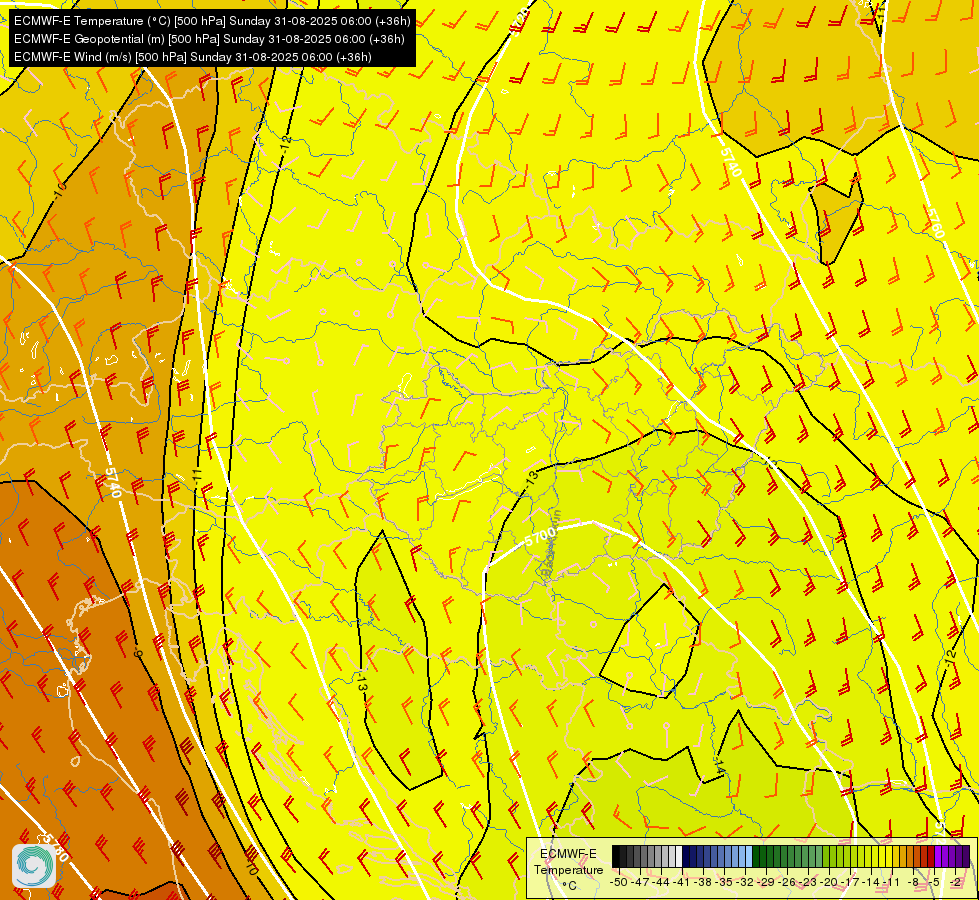The width and height of the screenshot is (979, 900).
Task: Click the -29 value in the legend
Action: 765,883
